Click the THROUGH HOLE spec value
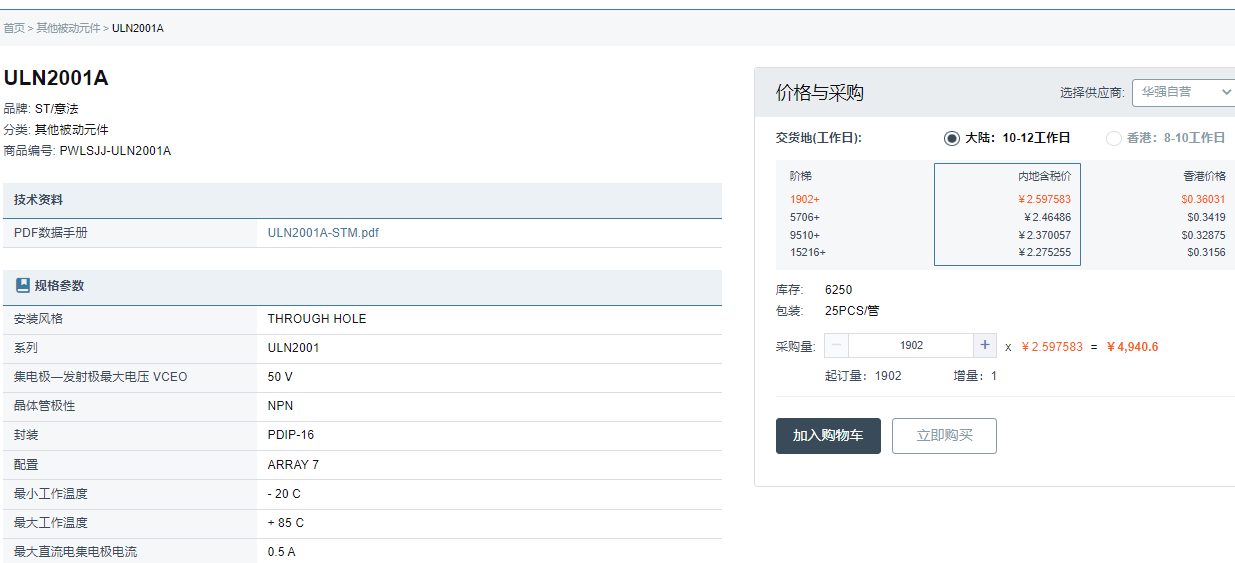This screenshot has width=1235, height=563. pyautogui.click(x=317, y=319)
